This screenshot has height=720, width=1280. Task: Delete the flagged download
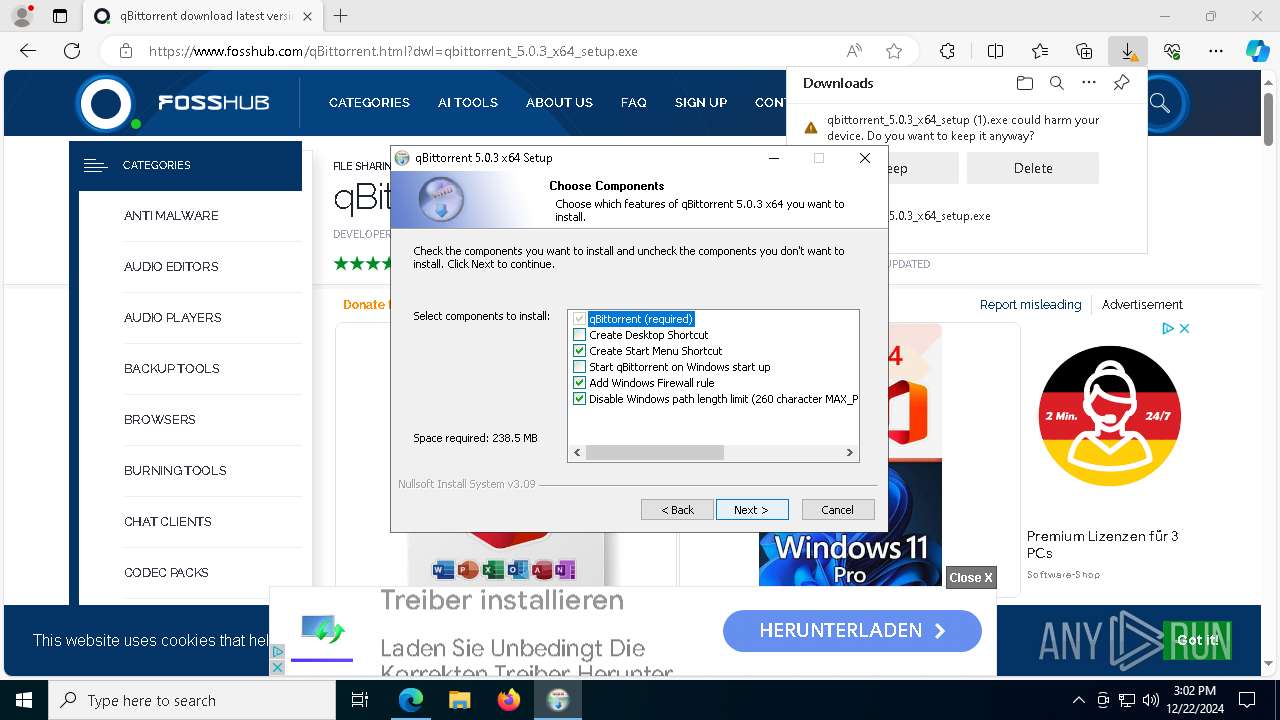pos(1033,168)
